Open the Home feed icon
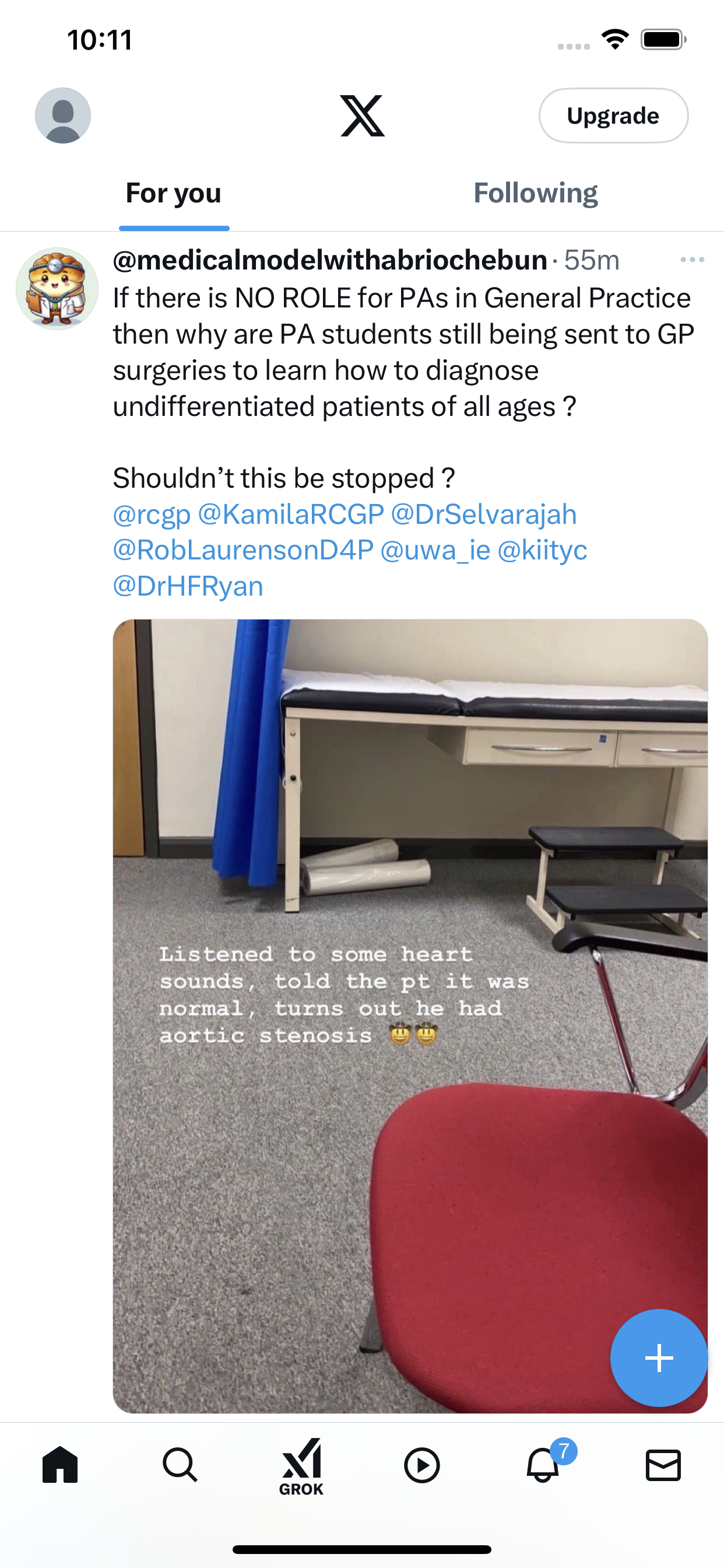Viewport: 724px width, 1568px height. coord(60,1465)
